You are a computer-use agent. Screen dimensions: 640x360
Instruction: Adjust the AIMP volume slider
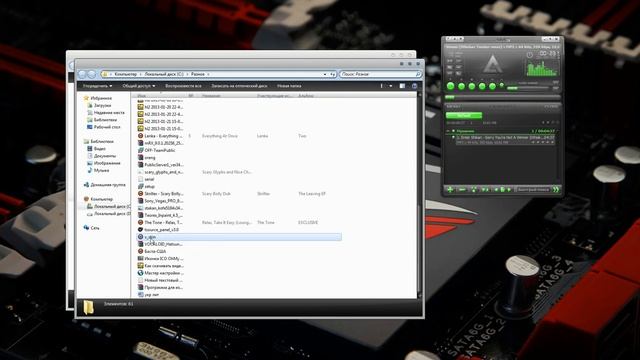coord(530,87)
